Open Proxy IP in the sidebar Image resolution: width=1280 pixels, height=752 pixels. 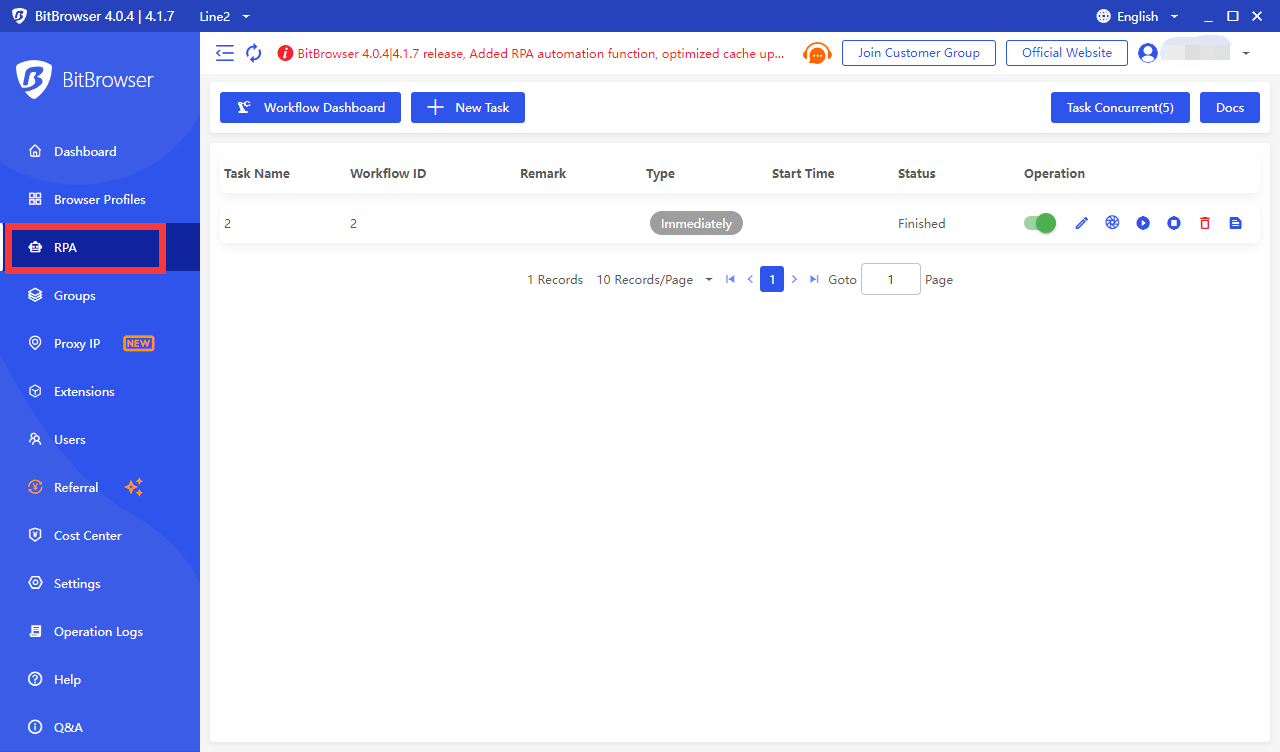click(100, 344)
